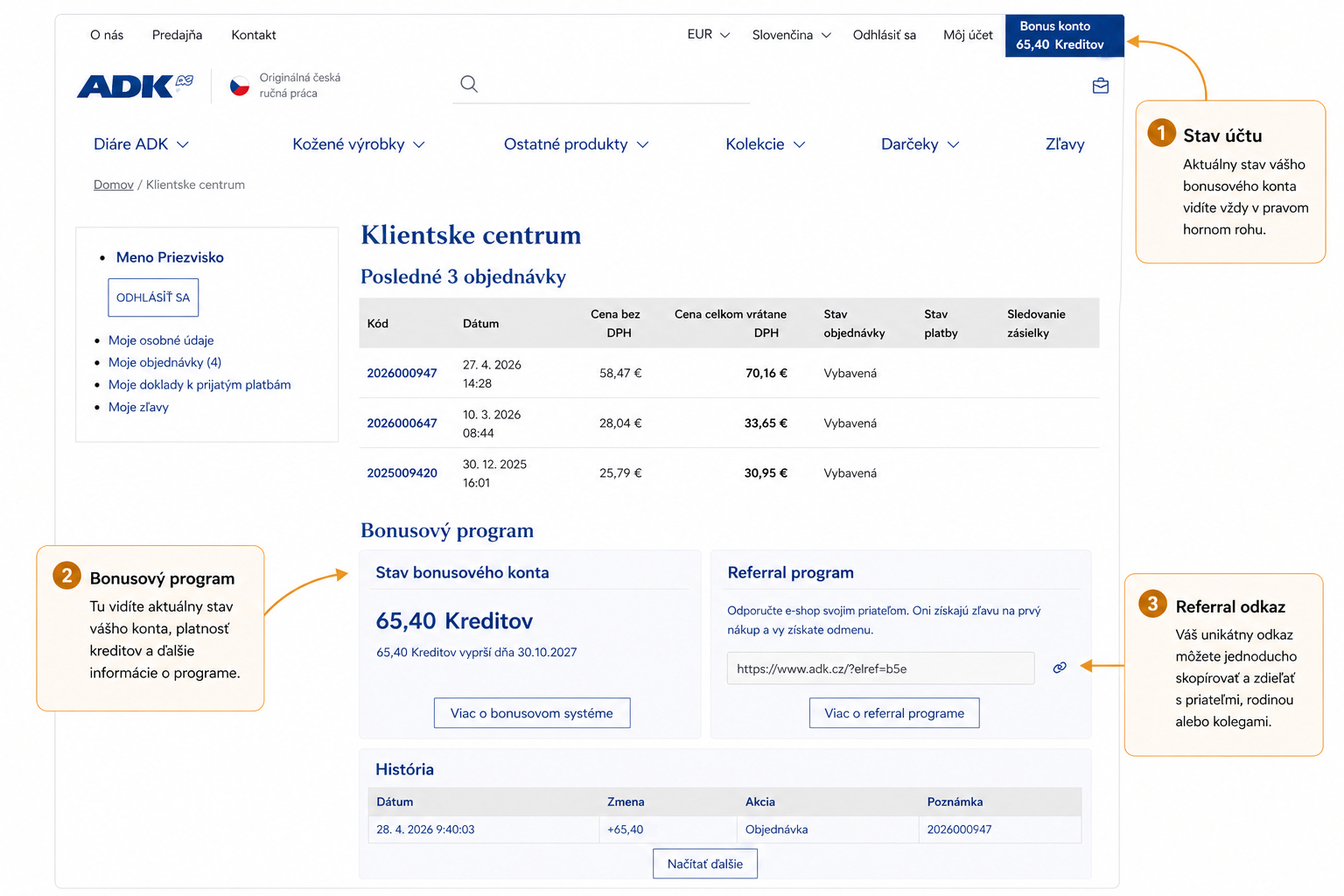Screen dimensions: 1344x896
Task: Click the date 30. 12. 2025 16:01
Action: 494,474
